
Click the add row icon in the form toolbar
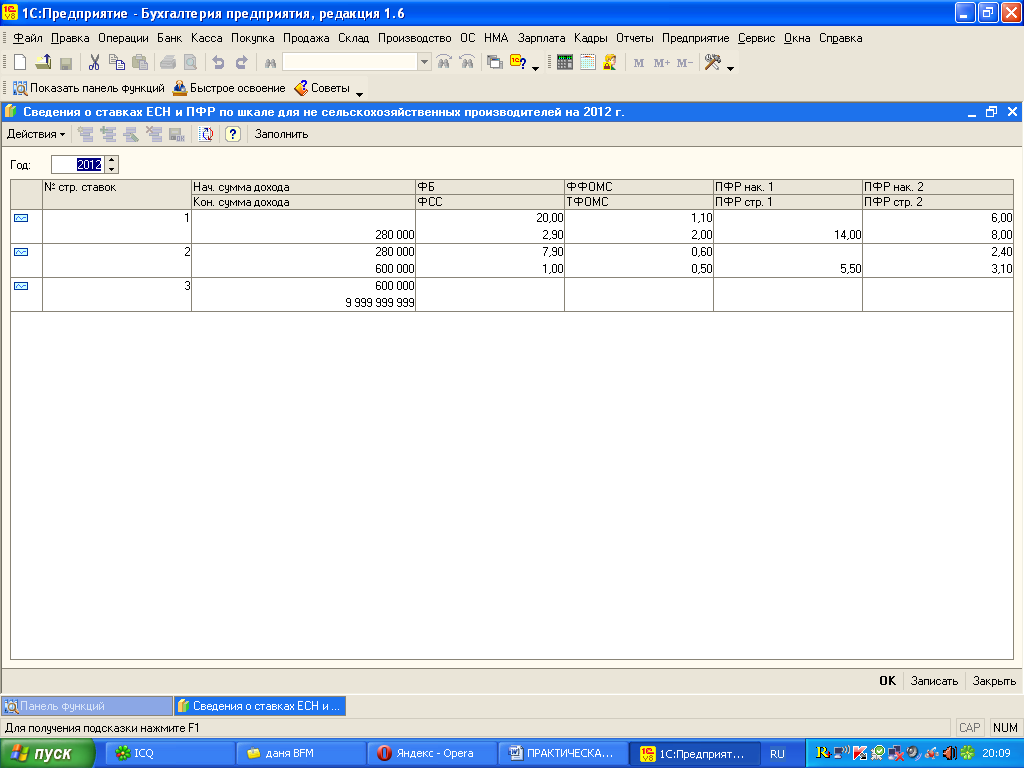(x=86, y=135)
